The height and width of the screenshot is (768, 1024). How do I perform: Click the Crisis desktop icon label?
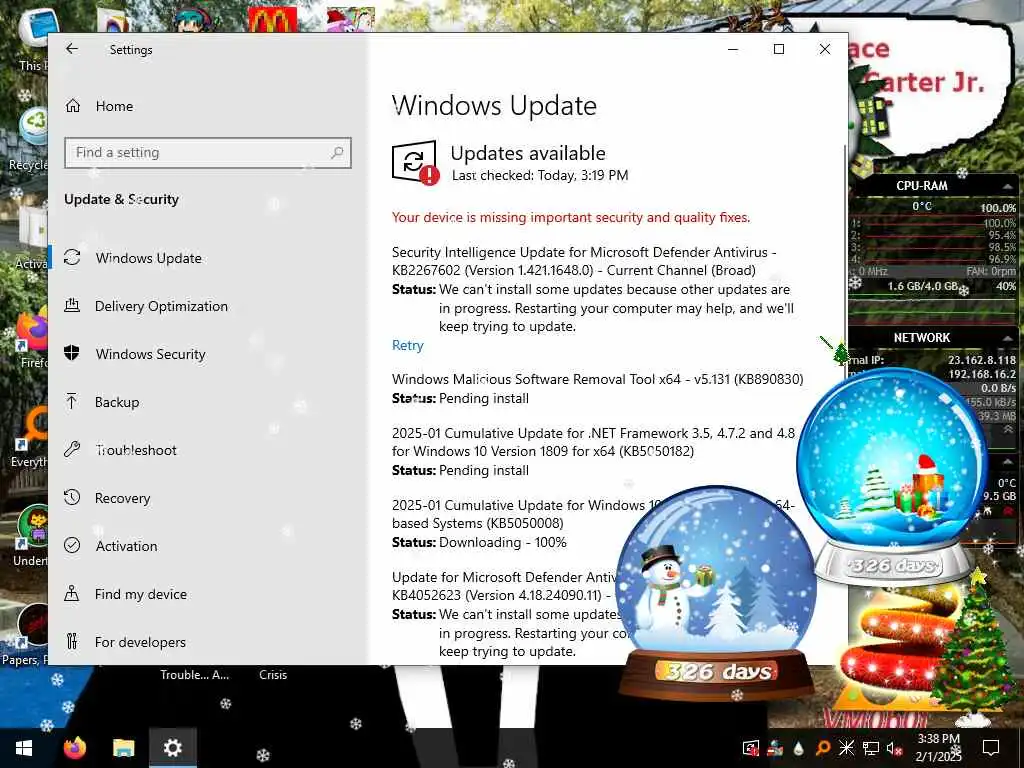coord(273,675)
